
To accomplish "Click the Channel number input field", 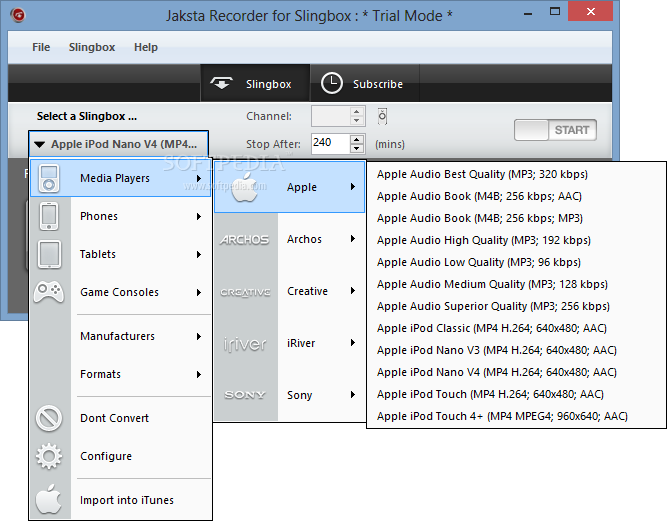I will click(x=331, y=116).
